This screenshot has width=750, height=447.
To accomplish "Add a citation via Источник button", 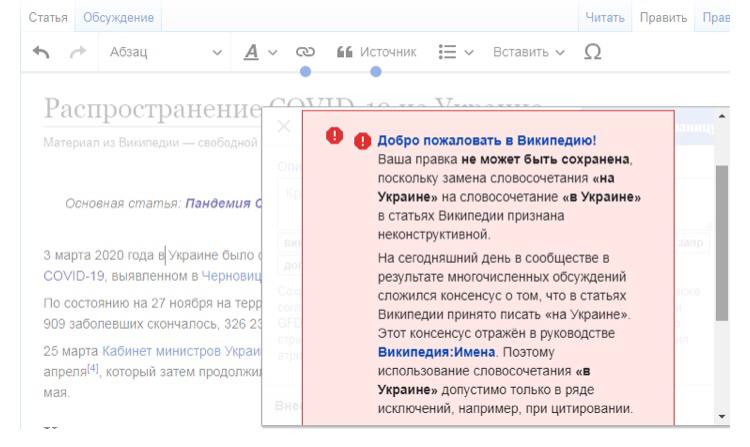I will pyautogui.click(x=376, y=52).
